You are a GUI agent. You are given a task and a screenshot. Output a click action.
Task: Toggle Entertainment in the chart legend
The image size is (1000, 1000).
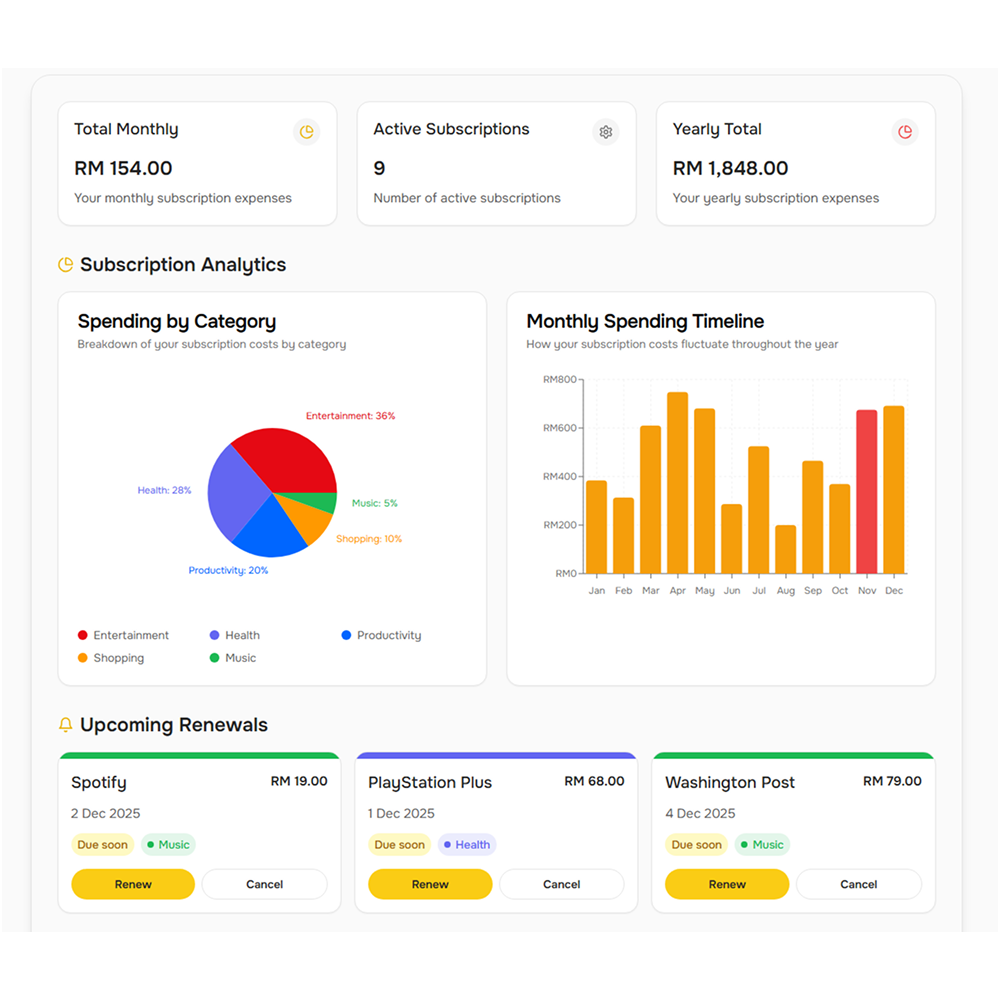pyautogui.click(x=123, y=635)
